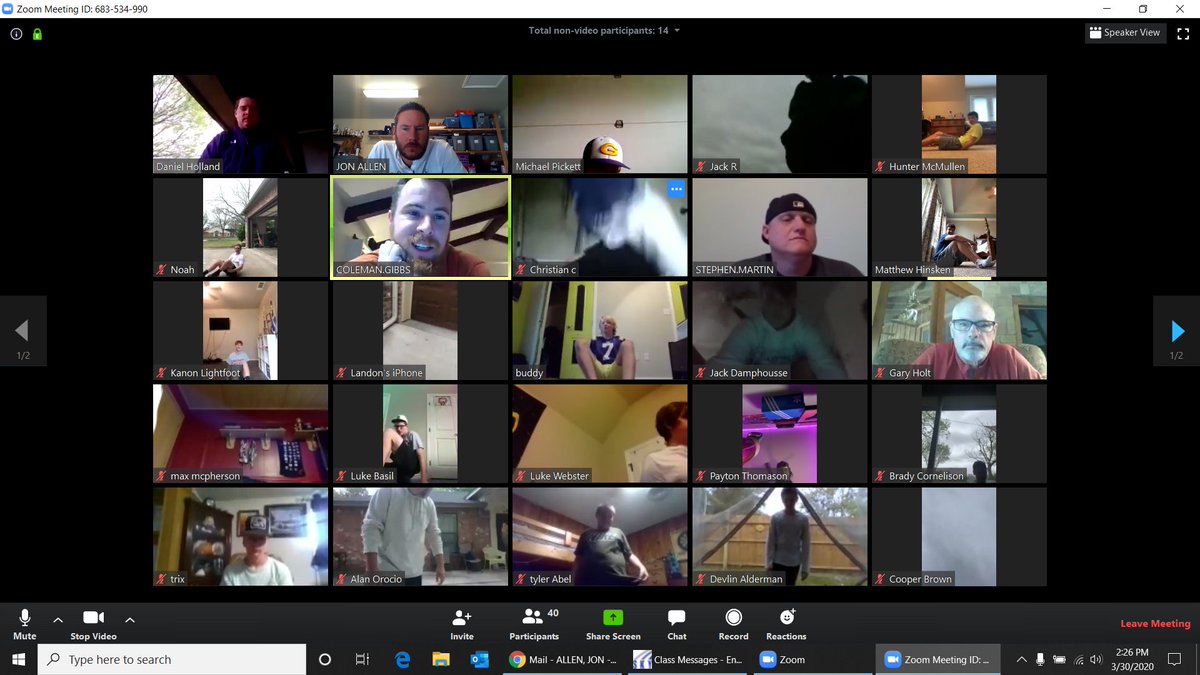Go to the previous page of participants
This screenshot has height=675, width=1200.
pyautogui.click(x=22, y=331)
